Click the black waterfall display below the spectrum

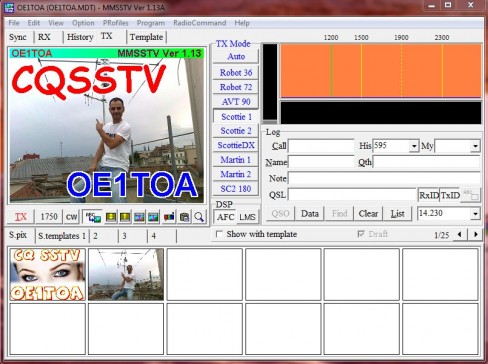[x=381, y=113]
